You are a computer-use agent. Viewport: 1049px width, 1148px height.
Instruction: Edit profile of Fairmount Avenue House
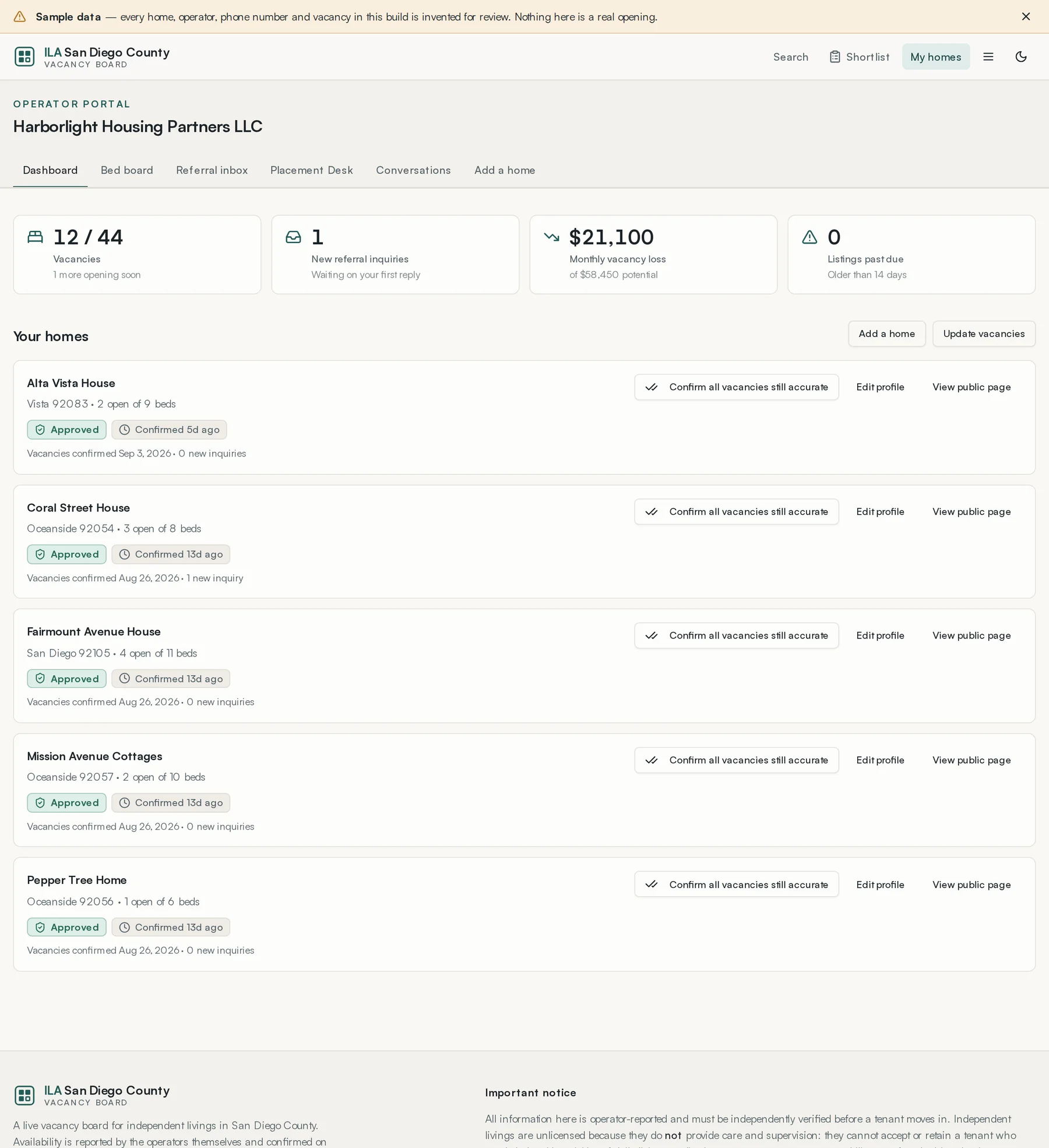tap(880, 636)
